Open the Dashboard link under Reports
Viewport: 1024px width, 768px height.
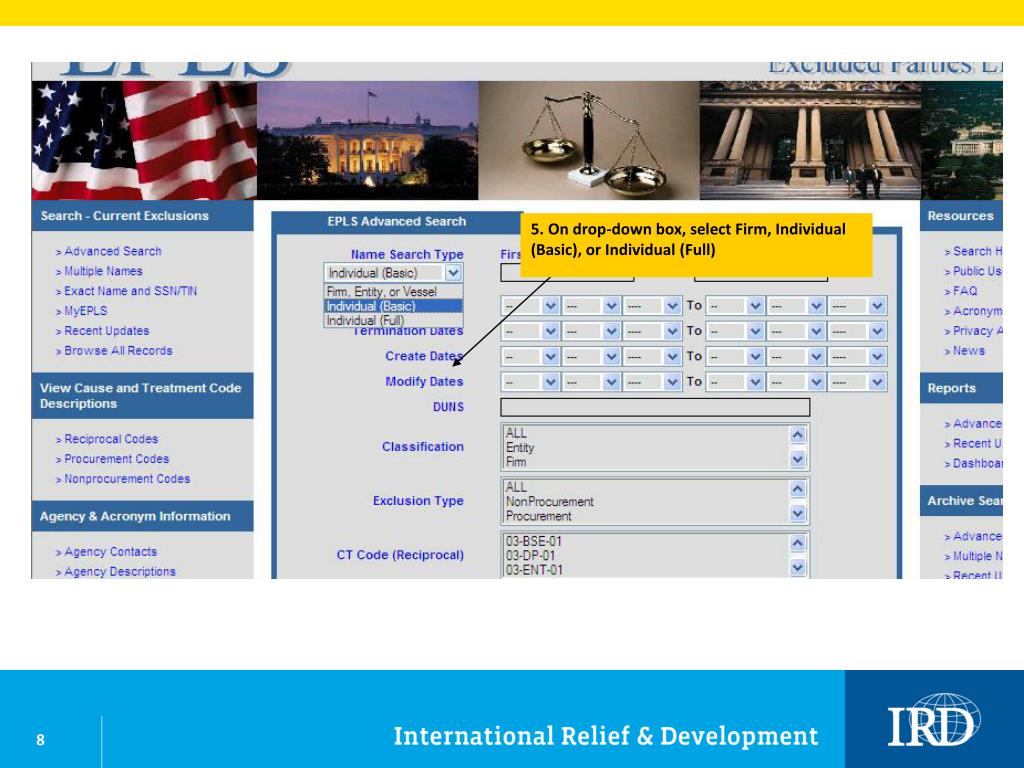tap(977, 464)
